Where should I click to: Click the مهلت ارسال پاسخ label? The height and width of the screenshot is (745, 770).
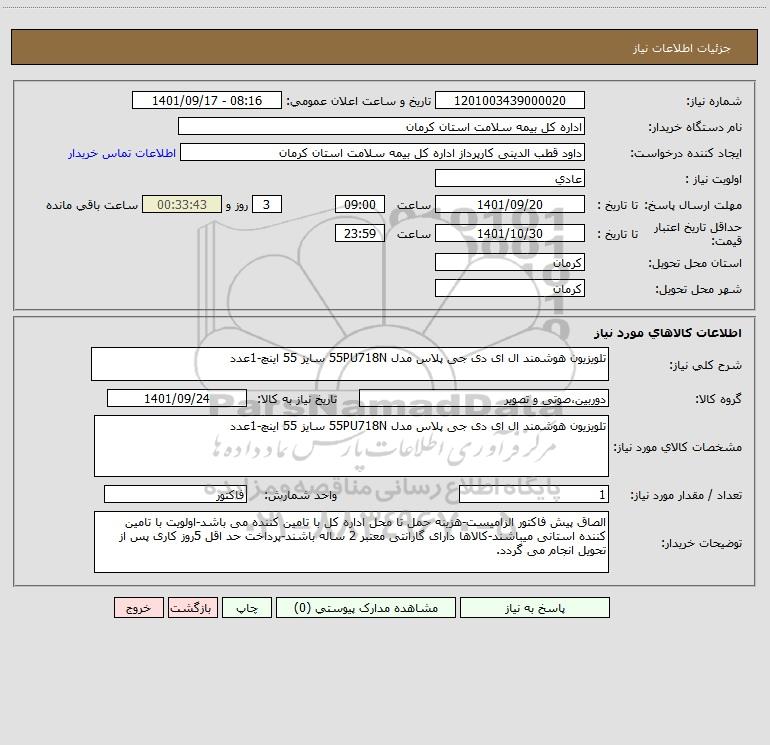(692, 205)
